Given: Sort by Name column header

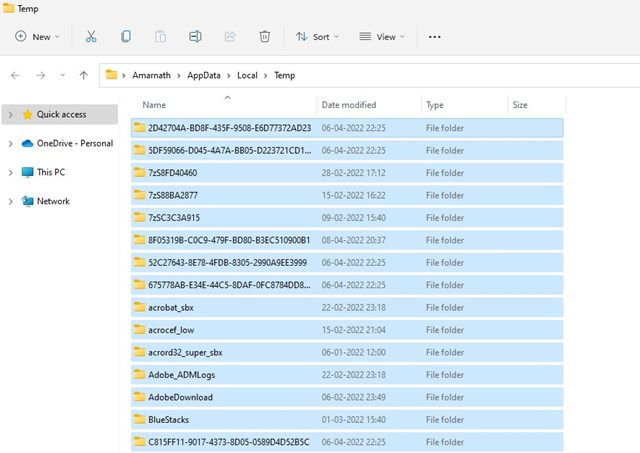Looking at the screenshot, I should [x=224, y=105].
